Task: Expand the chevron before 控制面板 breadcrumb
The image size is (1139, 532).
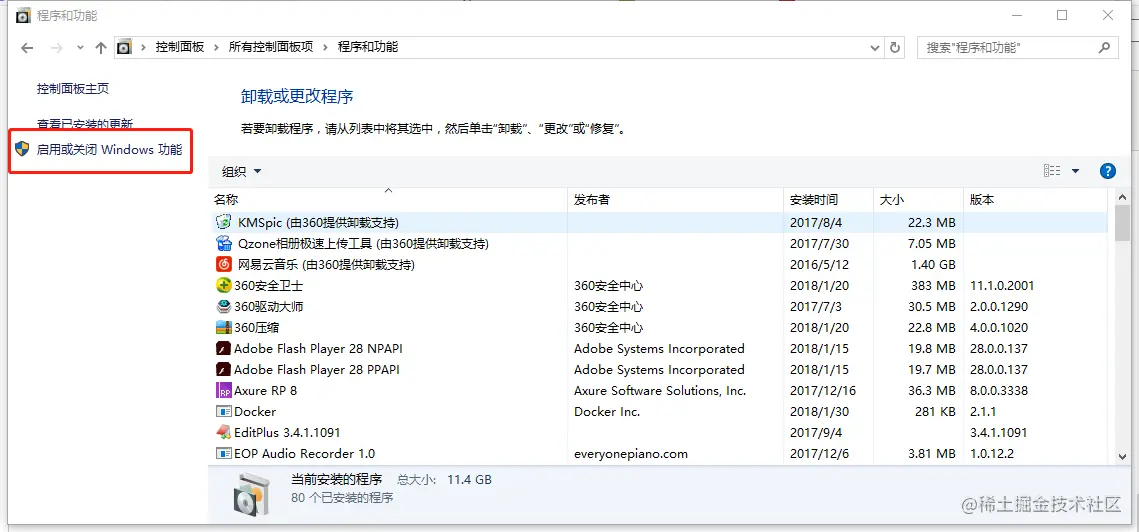Action: (x=143, y=47)
